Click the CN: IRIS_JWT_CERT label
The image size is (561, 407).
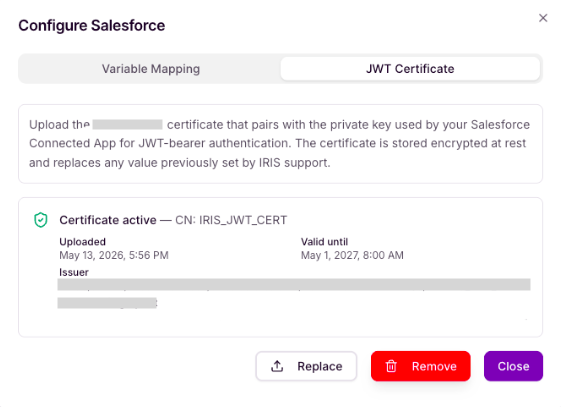[231, 220]
